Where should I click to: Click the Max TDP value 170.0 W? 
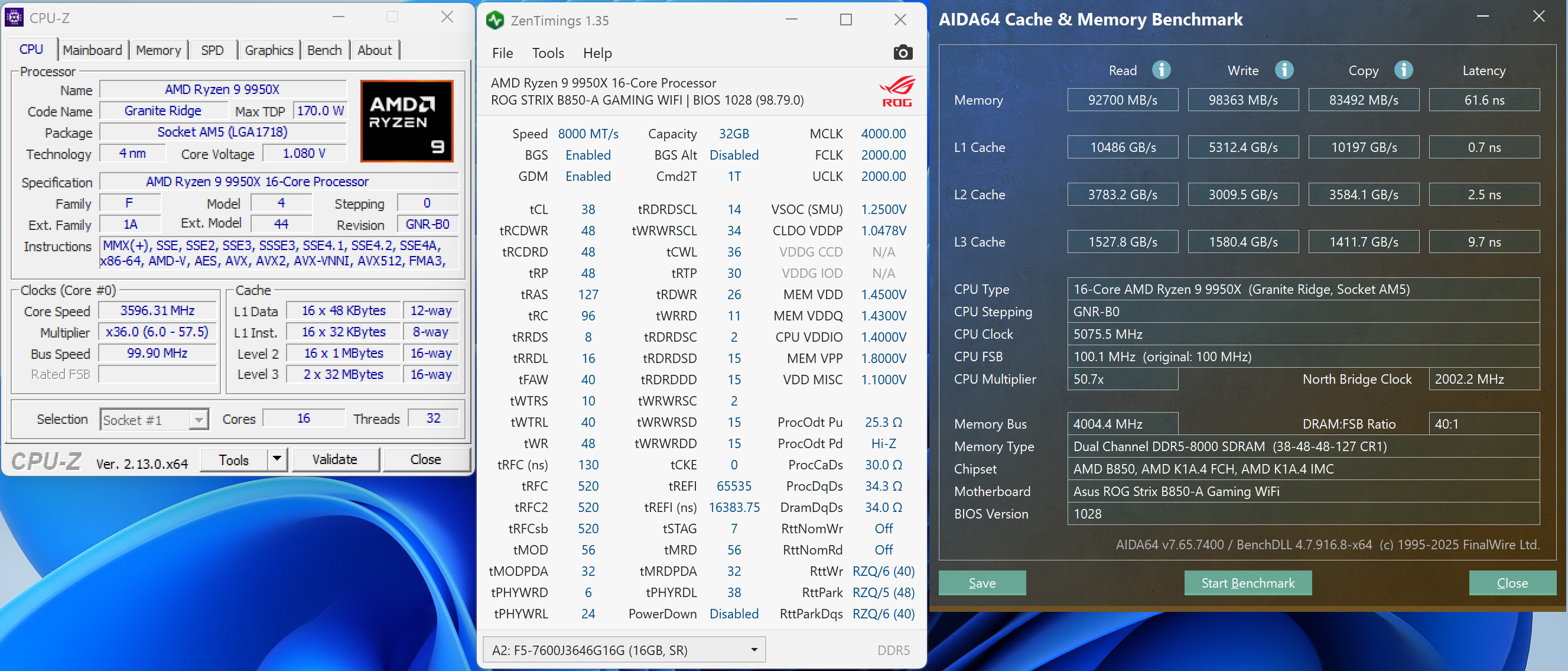click(x=320, y=111)
